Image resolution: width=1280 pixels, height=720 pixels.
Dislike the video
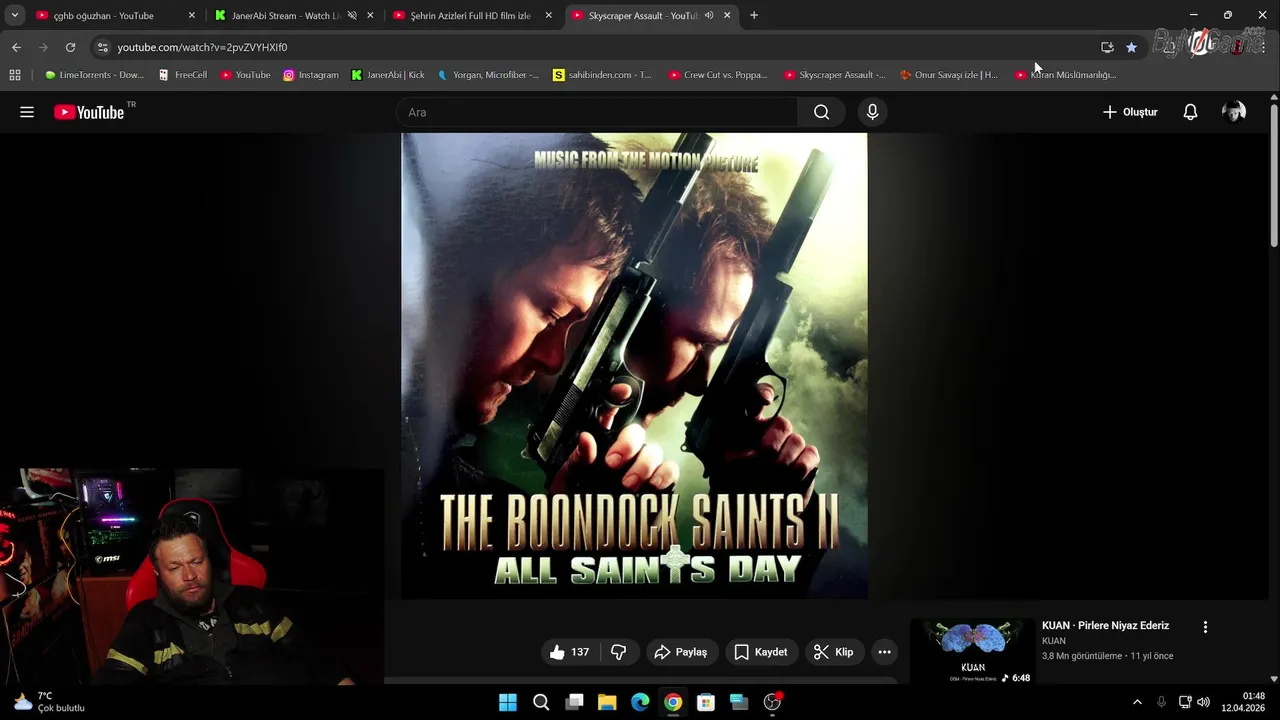[618, 652]
